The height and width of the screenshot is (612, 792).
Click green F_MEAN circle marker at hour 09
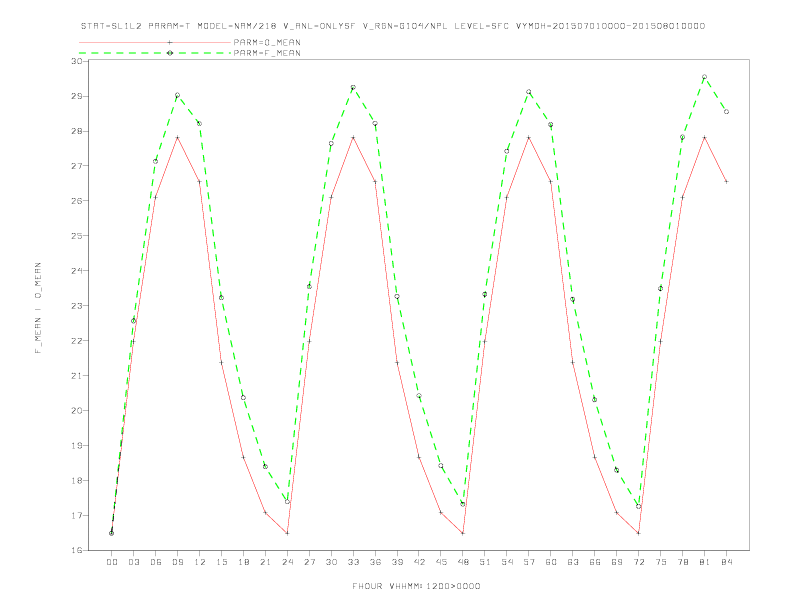pos(177,95)
